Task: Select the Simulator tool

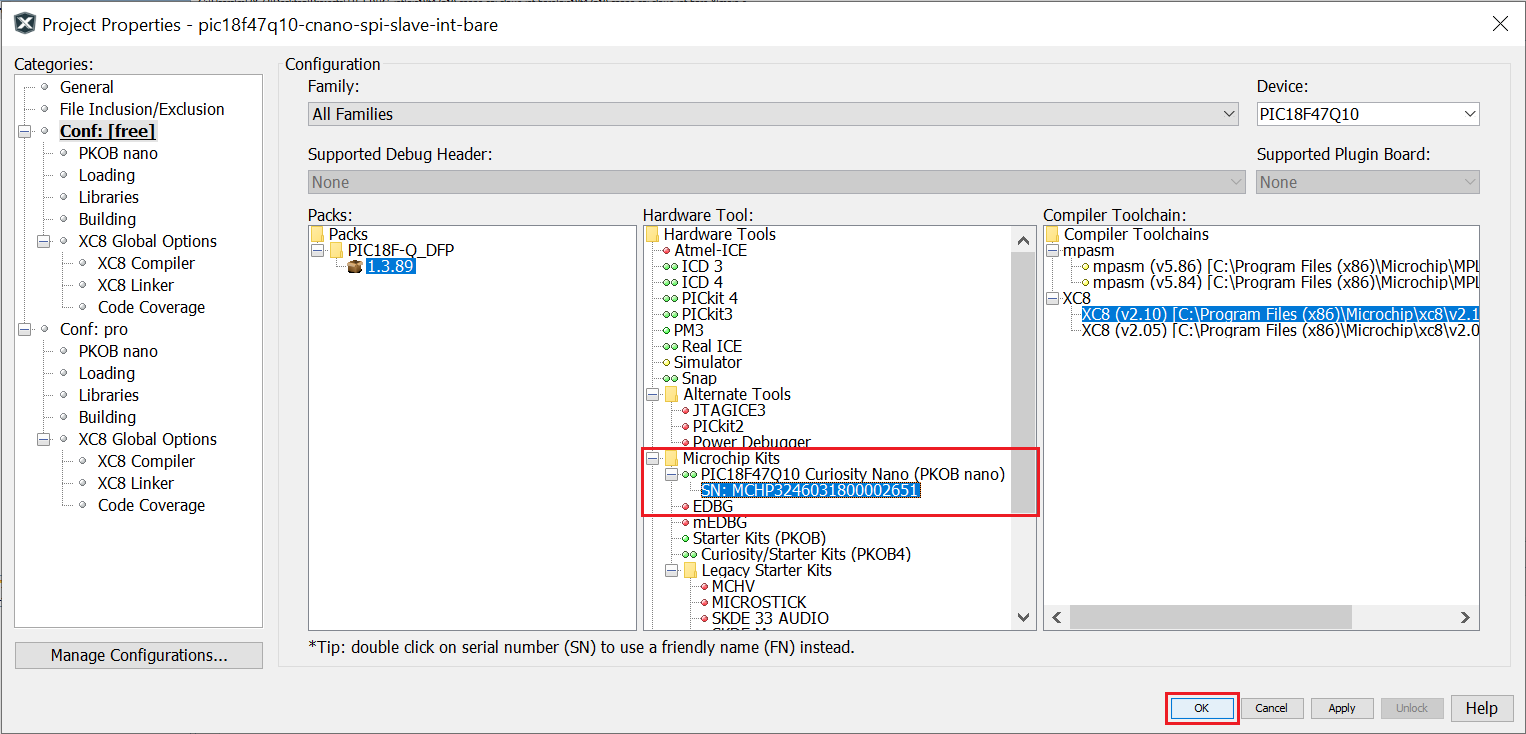Action: (707, 362)
